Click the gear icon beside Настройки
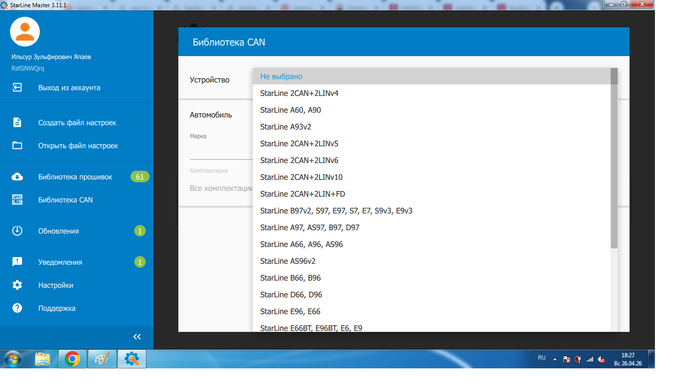Viewport: 700px width, 388px height. (x=17, y=285)
